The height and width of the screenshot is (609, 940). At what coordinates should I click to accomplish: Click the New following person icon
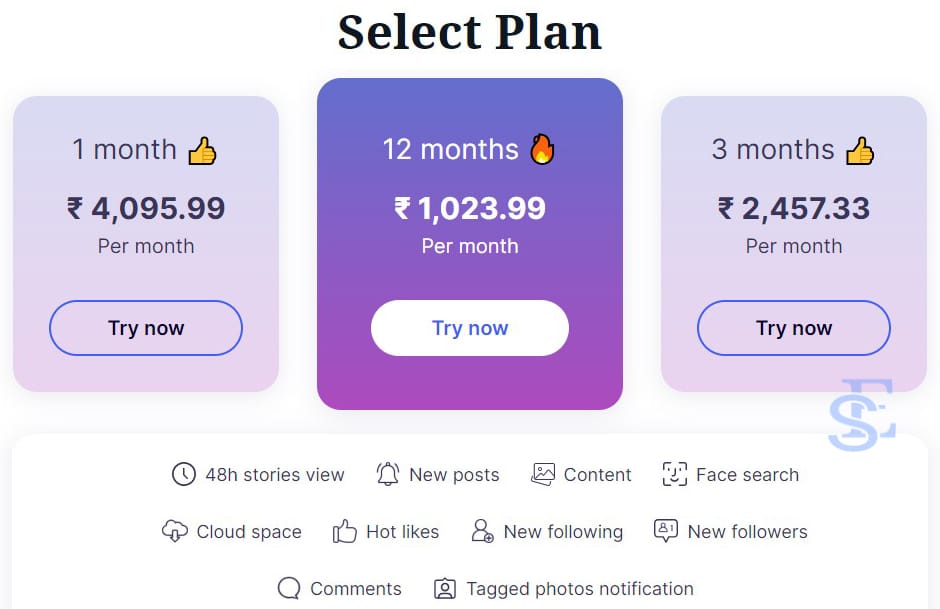pos(483,531)
